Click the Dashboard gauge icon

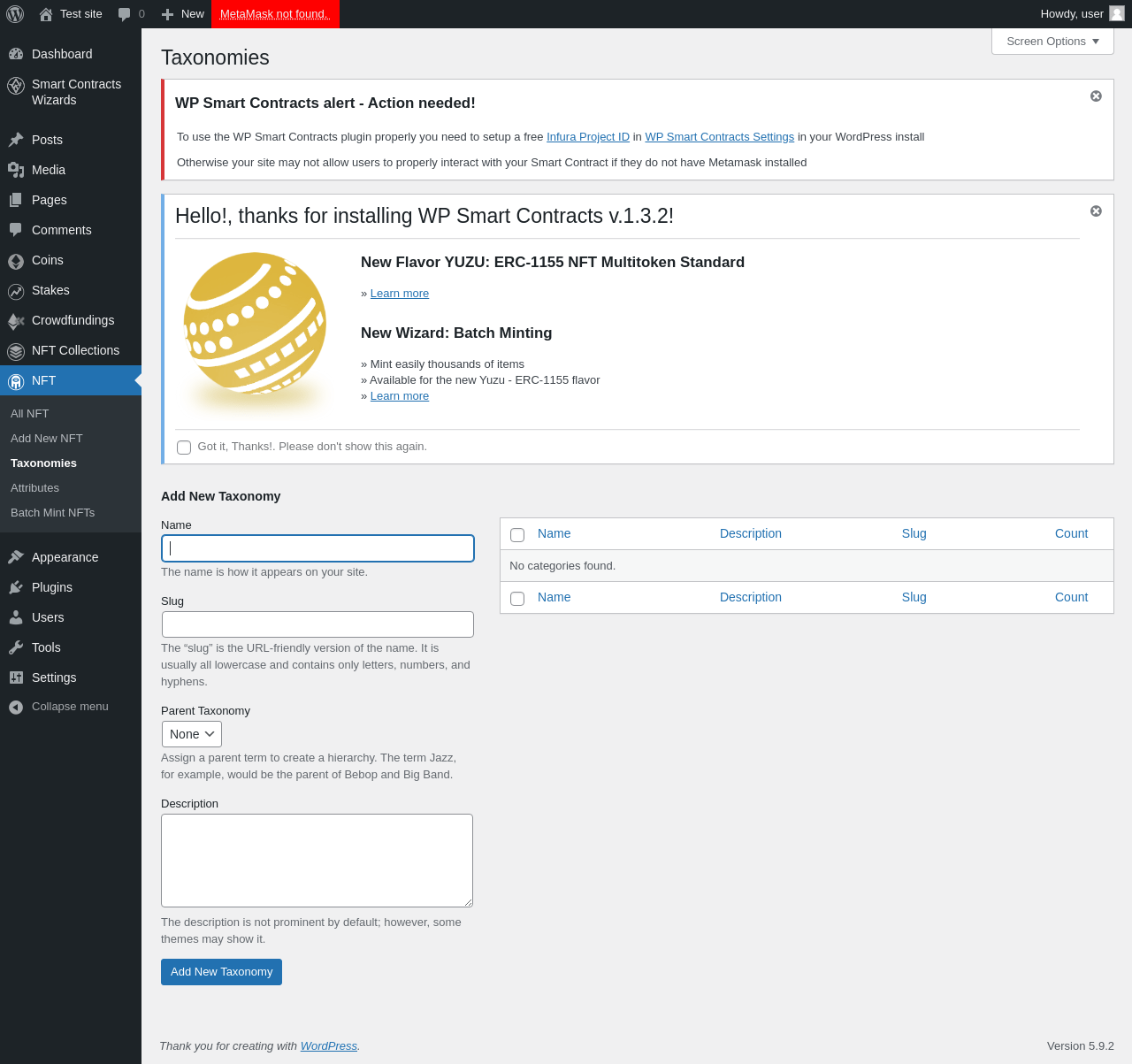16,54
